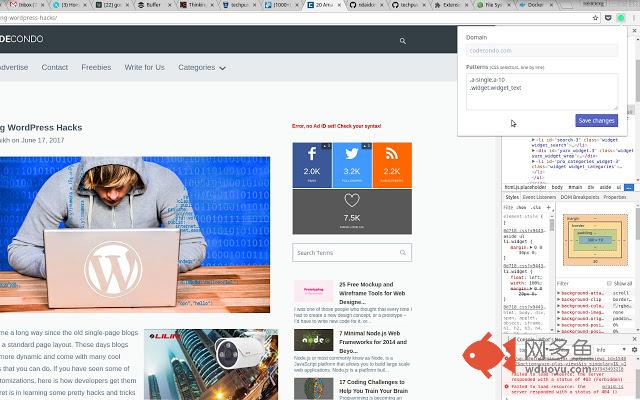Select body in the DOM breadcrumb

557,187
